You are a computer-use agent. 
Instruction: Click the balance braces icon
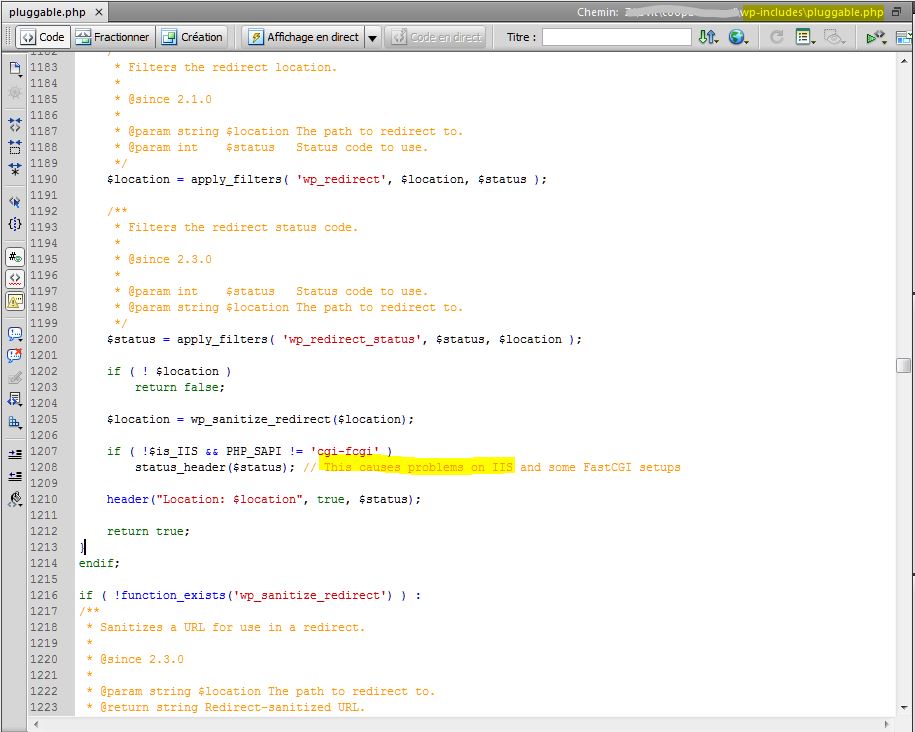pyautogui.click(x=15, y=224)
